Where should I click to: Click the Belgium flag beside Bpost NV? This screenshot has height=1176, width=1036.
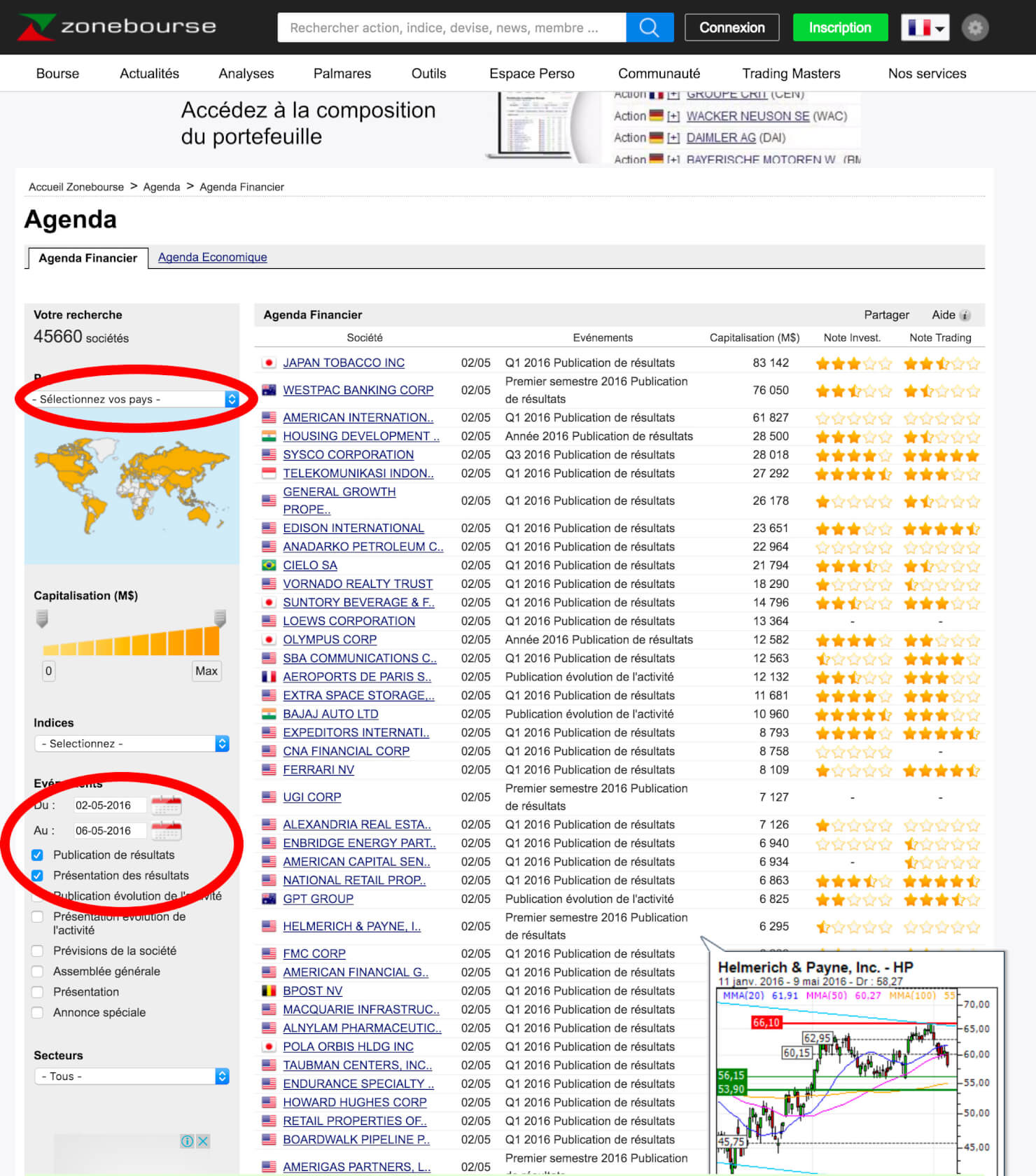click(268, 990)
